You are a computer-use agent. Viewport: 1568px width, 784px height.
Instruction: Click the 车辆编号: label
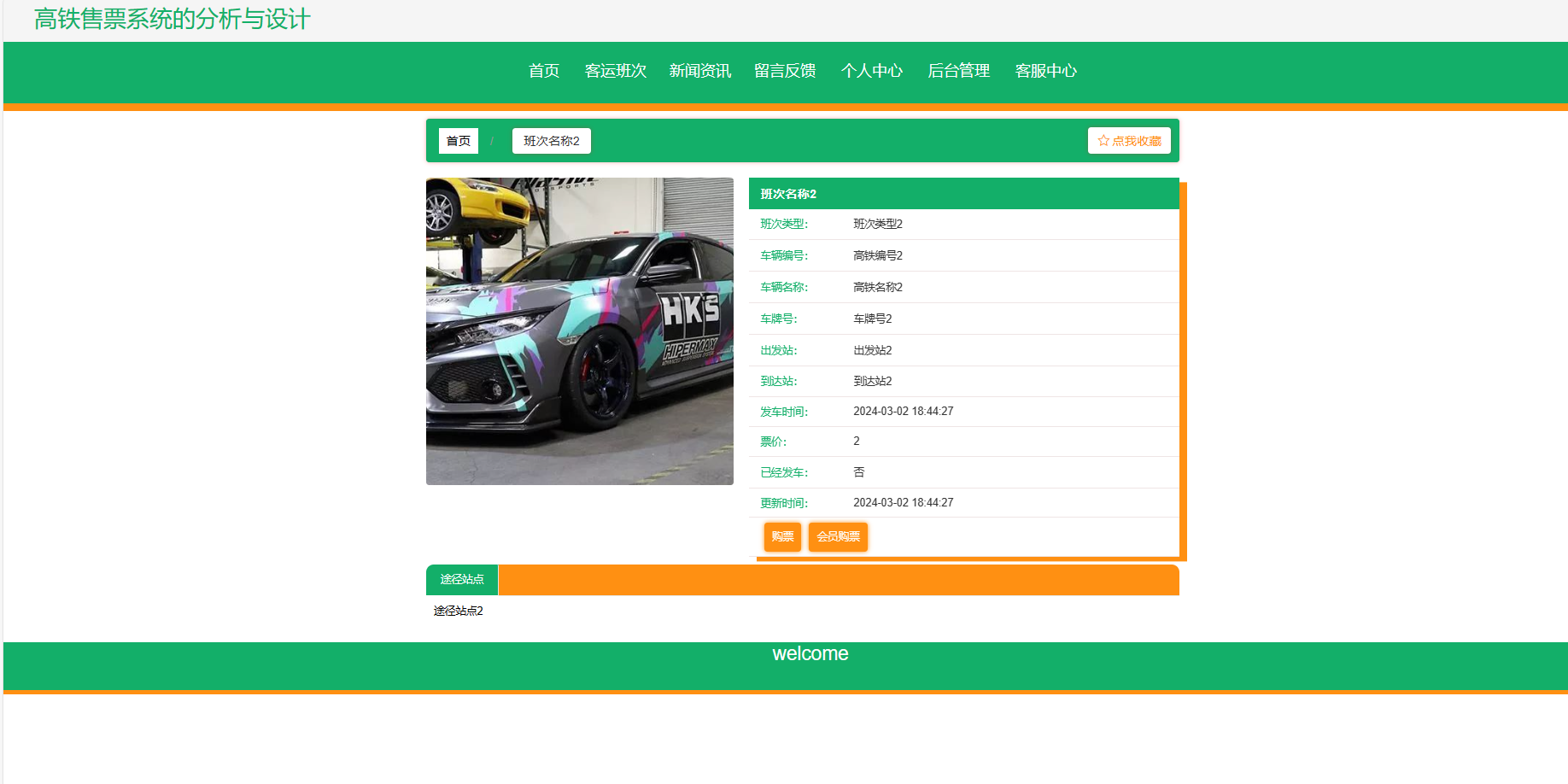784,255
